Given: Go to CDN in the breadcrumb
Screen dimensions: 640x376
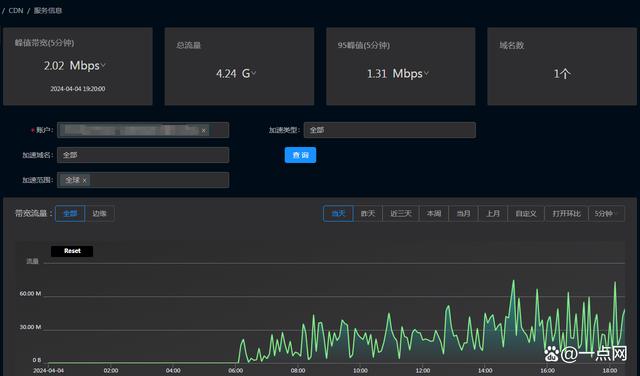Looking at the screenshot, I should [x=16, y=11].
